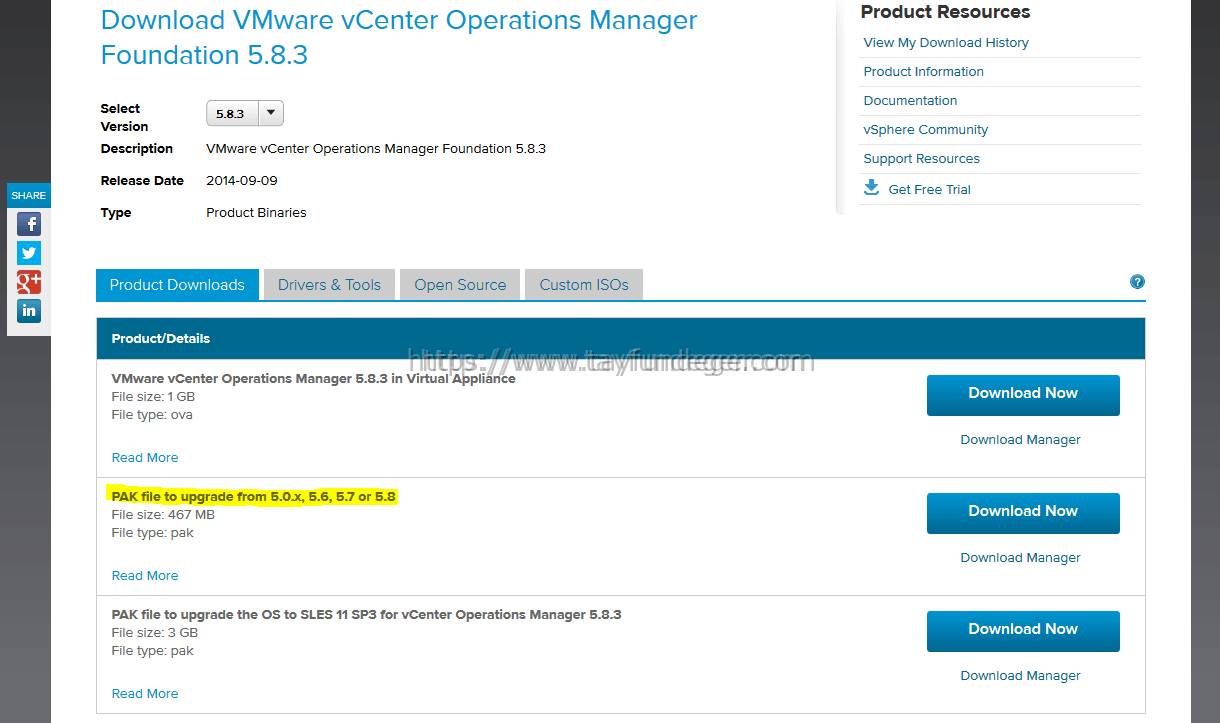Switch to Product Downloads tab
Viewport: 1220px width, 723px height.
click(177, 285)
